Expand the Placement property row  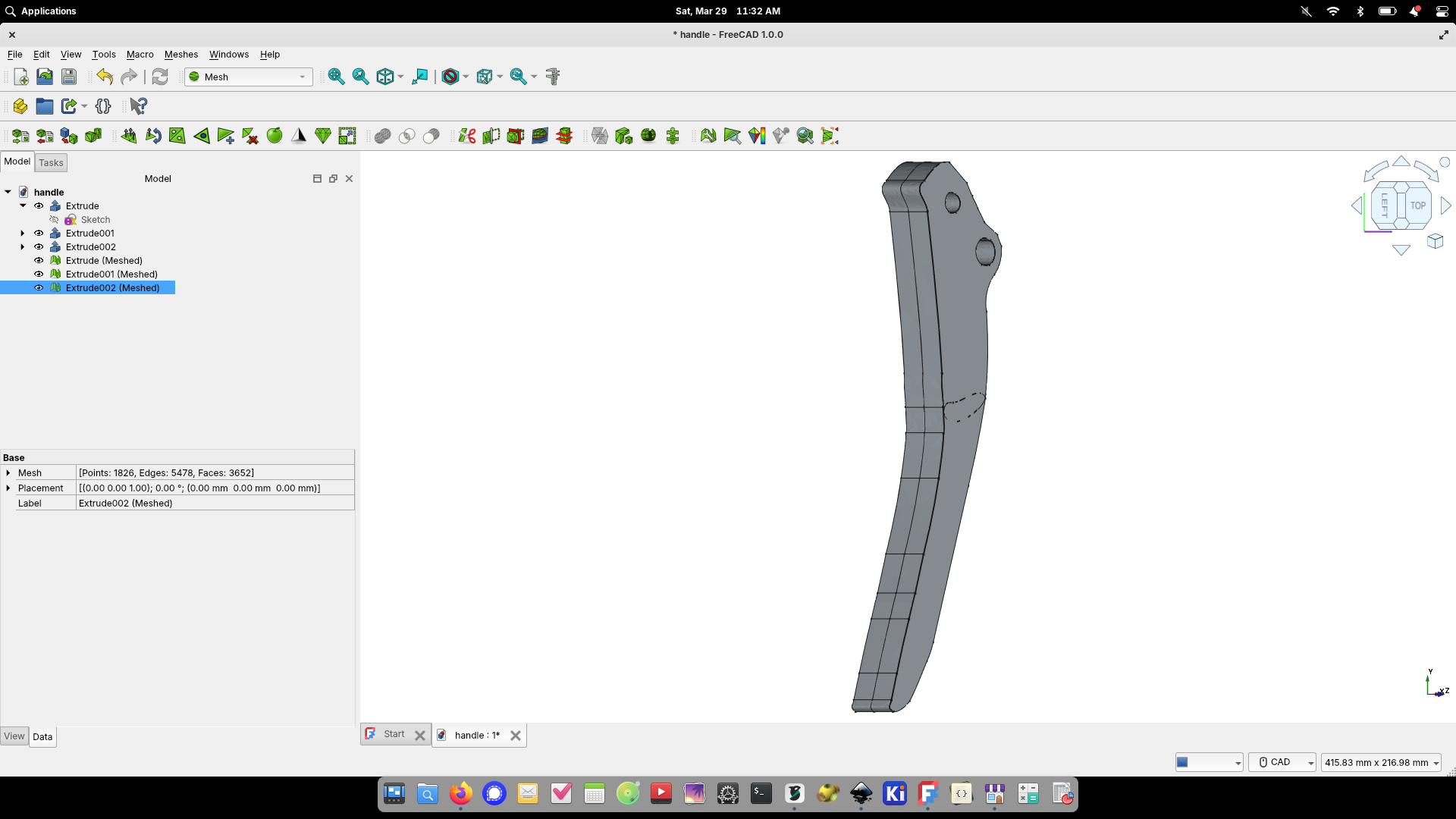click(8, 488)
